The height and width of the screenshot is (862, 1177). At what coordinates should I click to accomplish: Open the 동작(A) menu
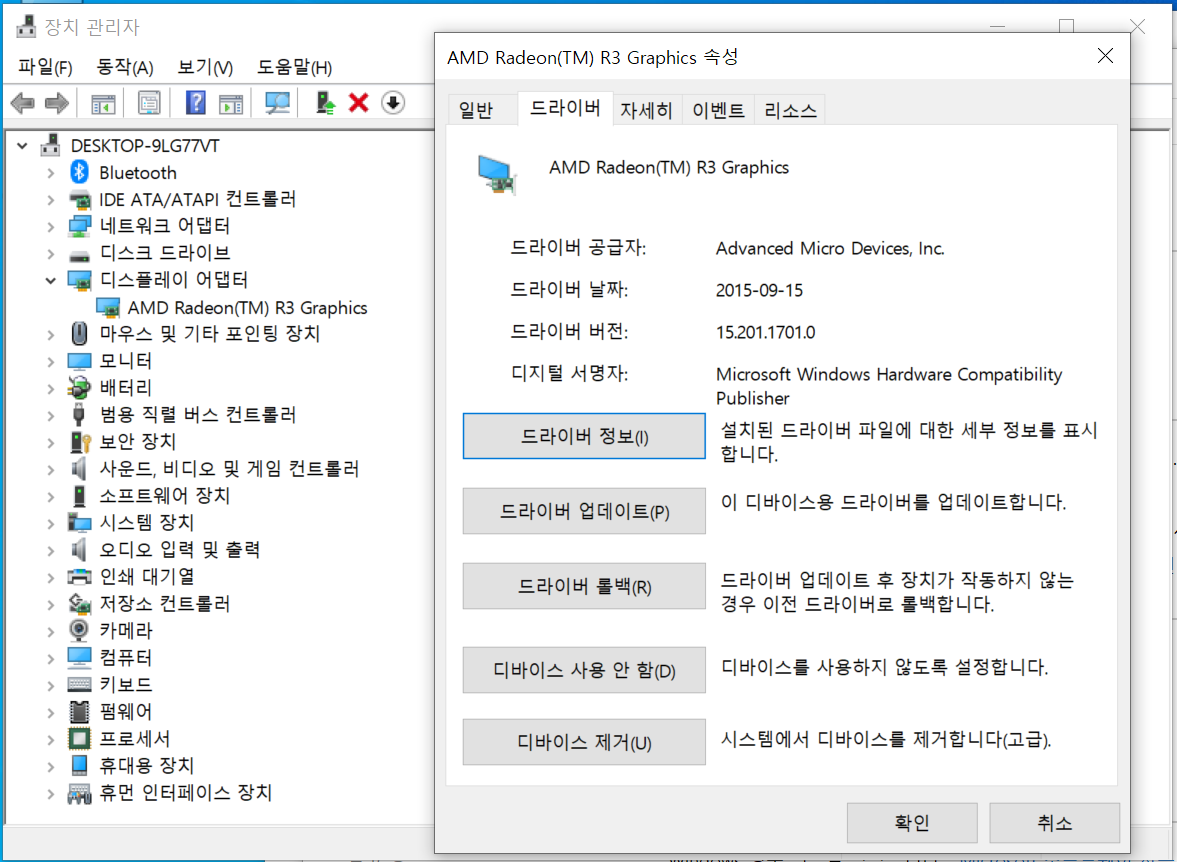coord(125,68)
